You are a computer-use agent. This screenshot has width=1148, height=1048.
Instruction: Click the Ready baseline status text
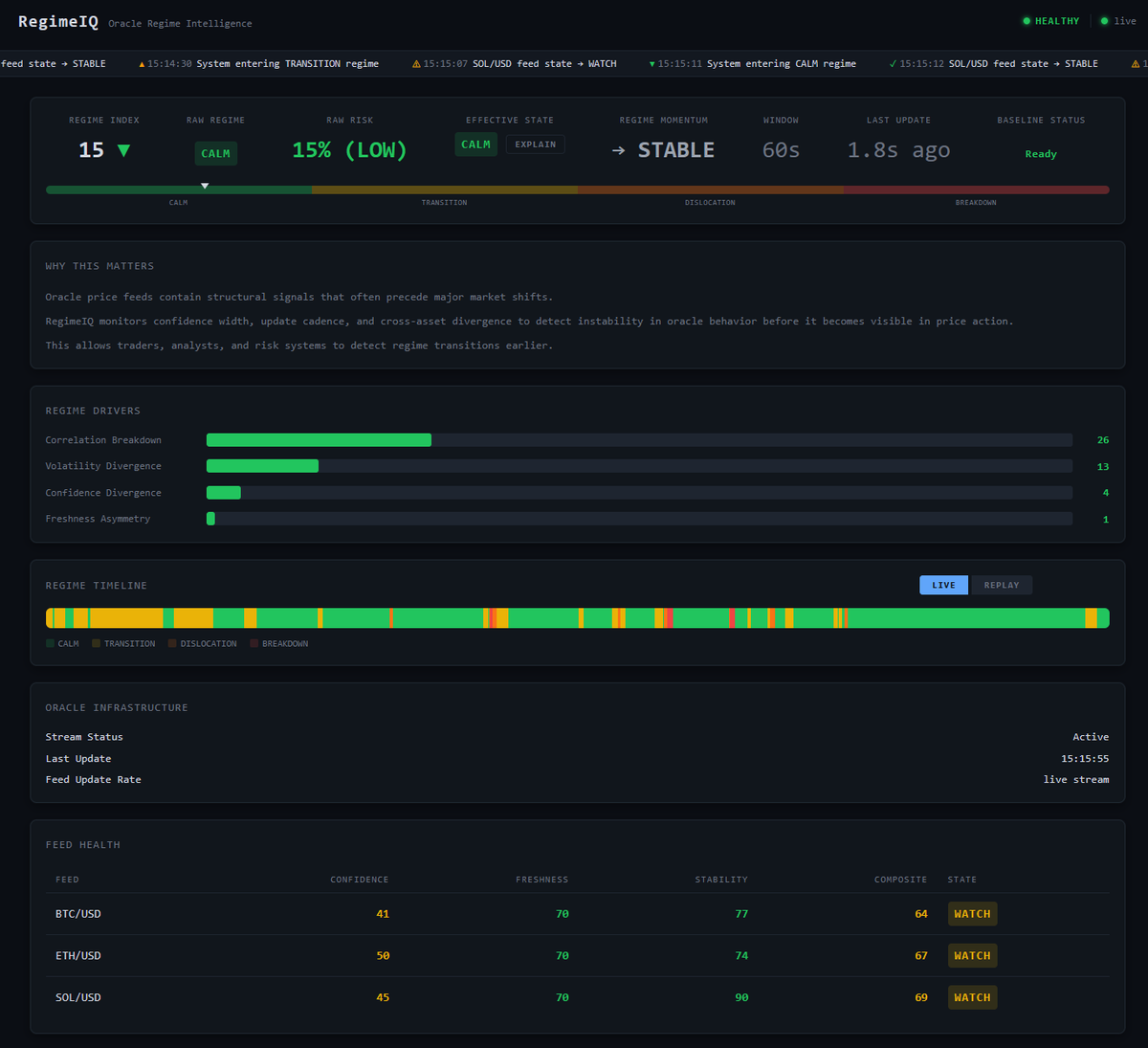[1041, 154]
